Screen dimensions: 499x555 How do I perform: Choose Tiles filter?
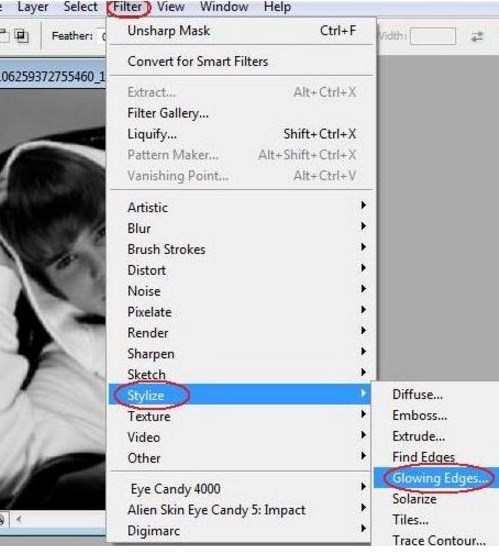coord(436,520)
